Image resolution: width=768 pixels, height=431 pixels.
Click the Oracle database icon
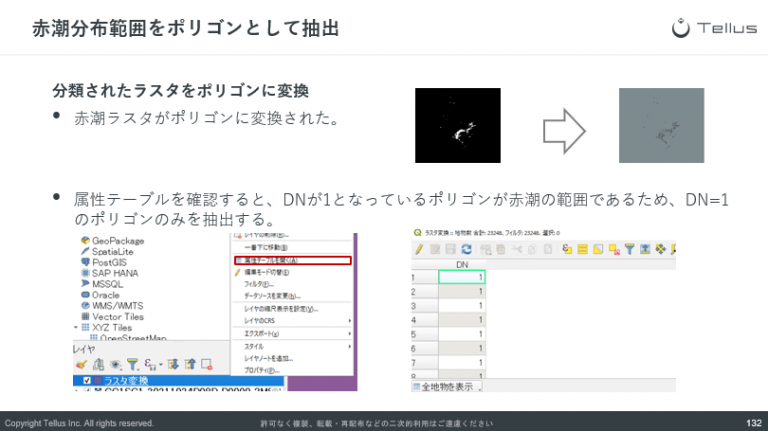tap(85, 295)
